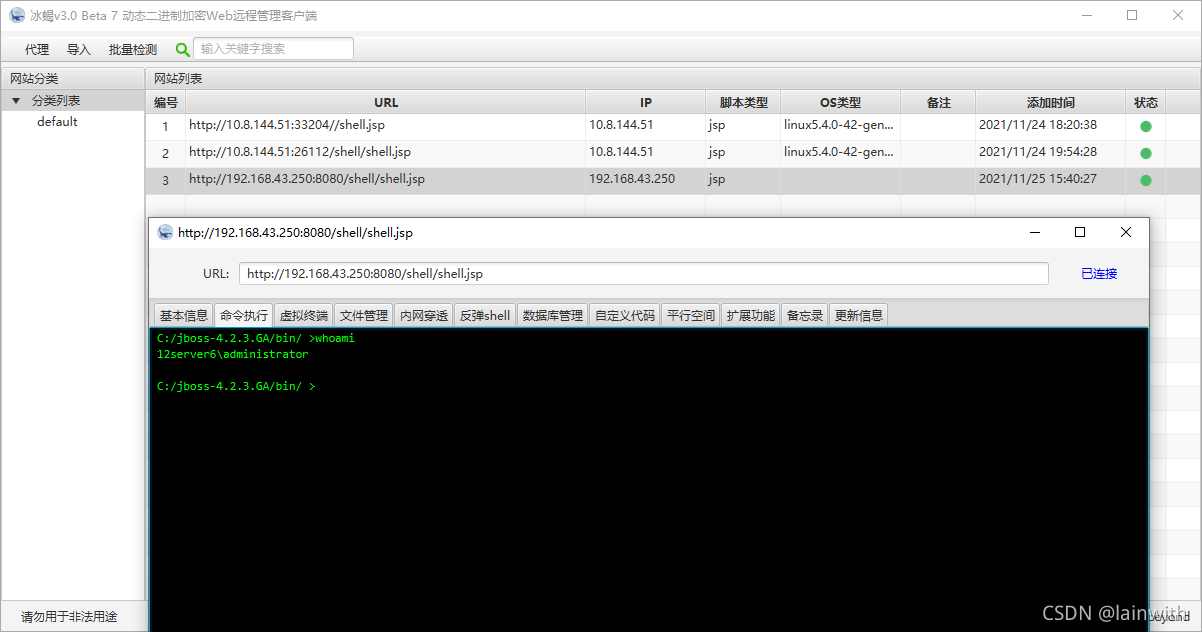
Task: Focus the keyword search field
Action: [273, 48]
